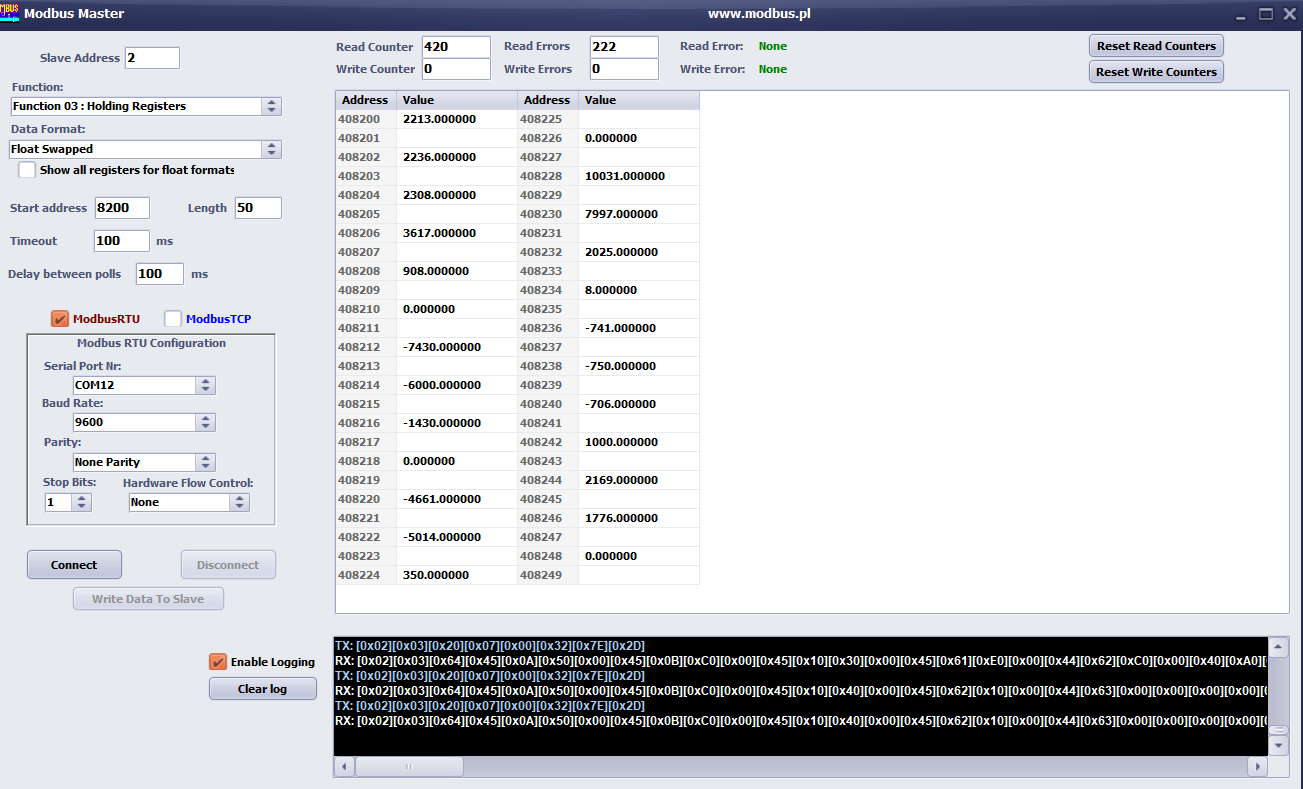Click the Connect button
The height and width of the screenshot is (789, 1303).
click(x=74, y=565)
